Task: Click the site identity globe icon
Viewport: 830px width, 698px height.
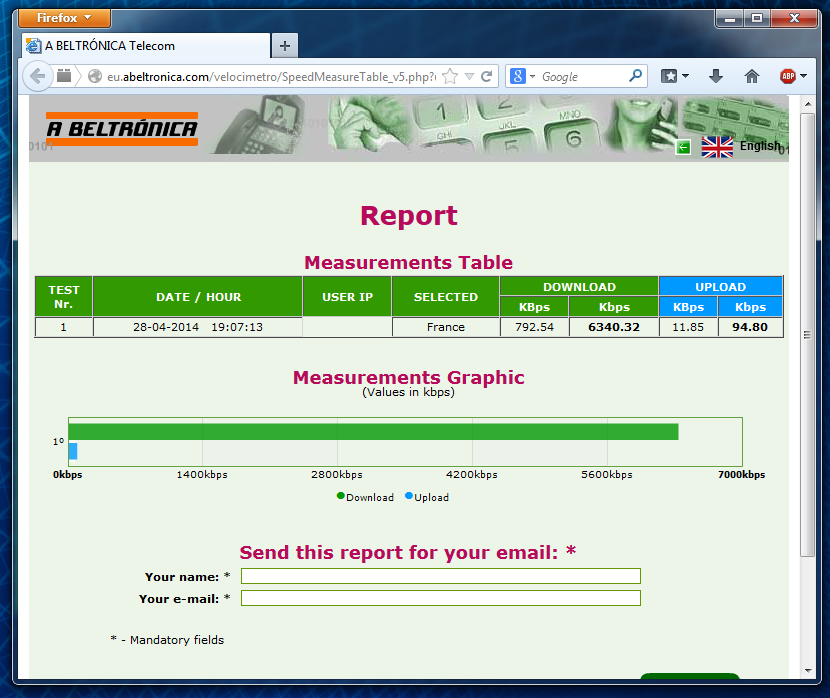Action: (95, 77)
